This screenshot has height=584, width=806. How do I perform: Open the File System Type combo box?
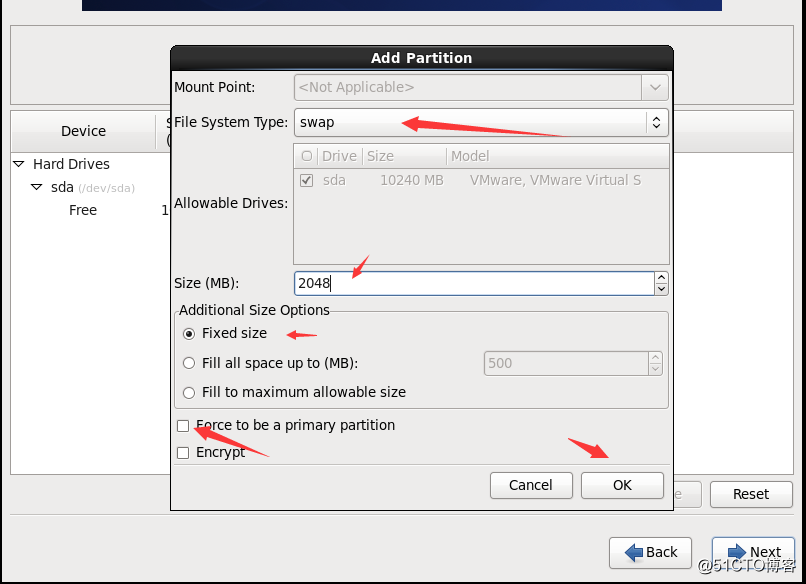click(481, 122)
